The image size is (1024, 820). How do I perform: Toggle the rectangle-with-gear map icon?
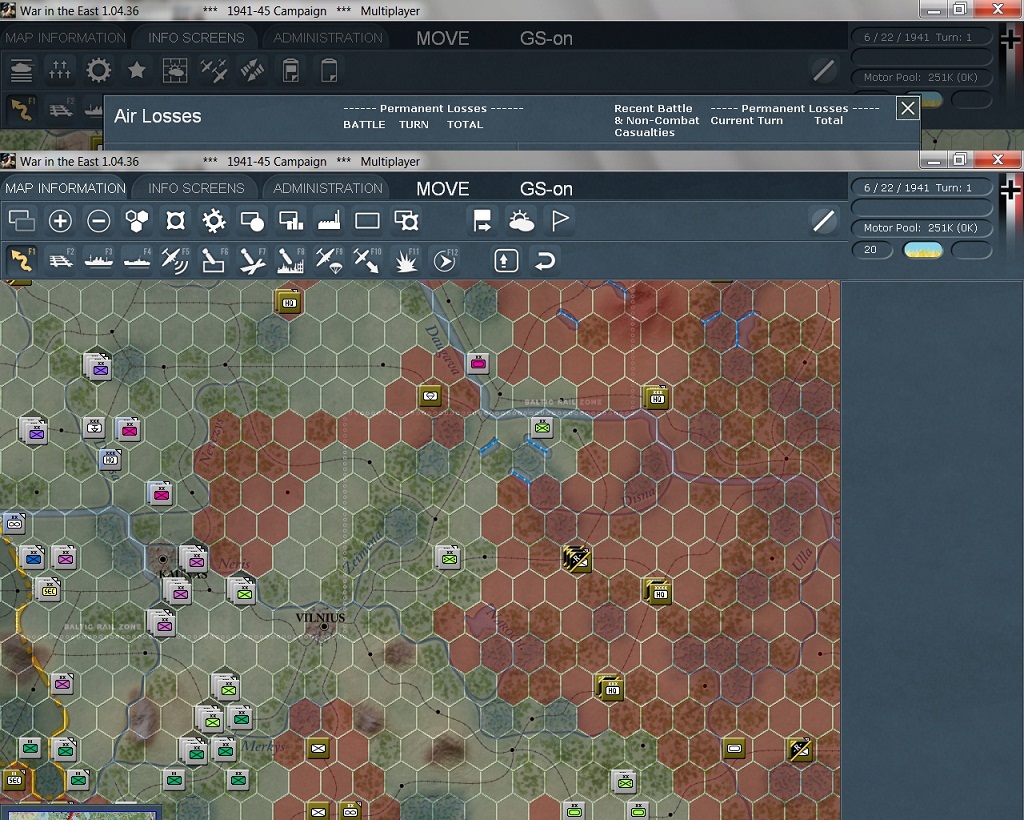click(406, 221)
